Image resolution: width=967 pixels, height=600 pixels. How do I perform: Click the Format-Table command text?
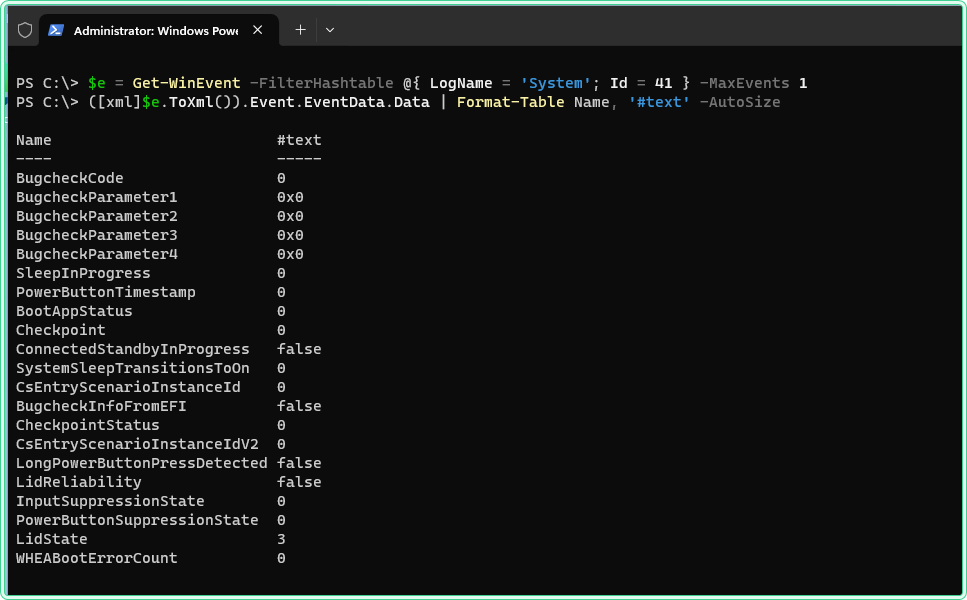click(510, 102)
